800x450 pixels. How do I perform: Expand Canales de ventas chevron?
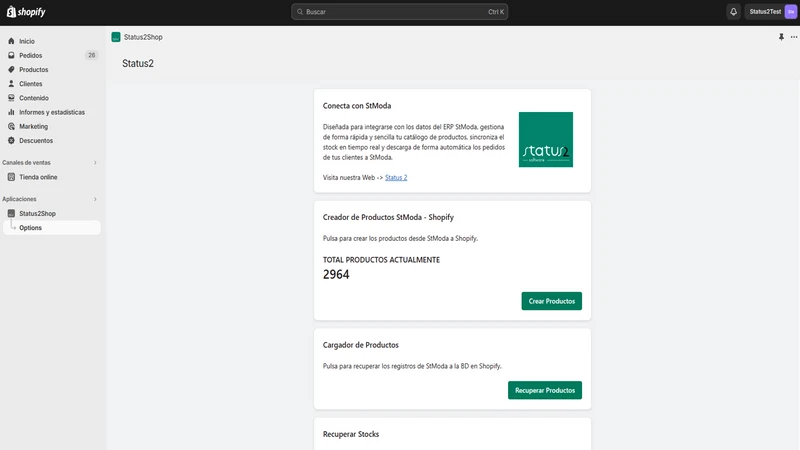(95, 163)
